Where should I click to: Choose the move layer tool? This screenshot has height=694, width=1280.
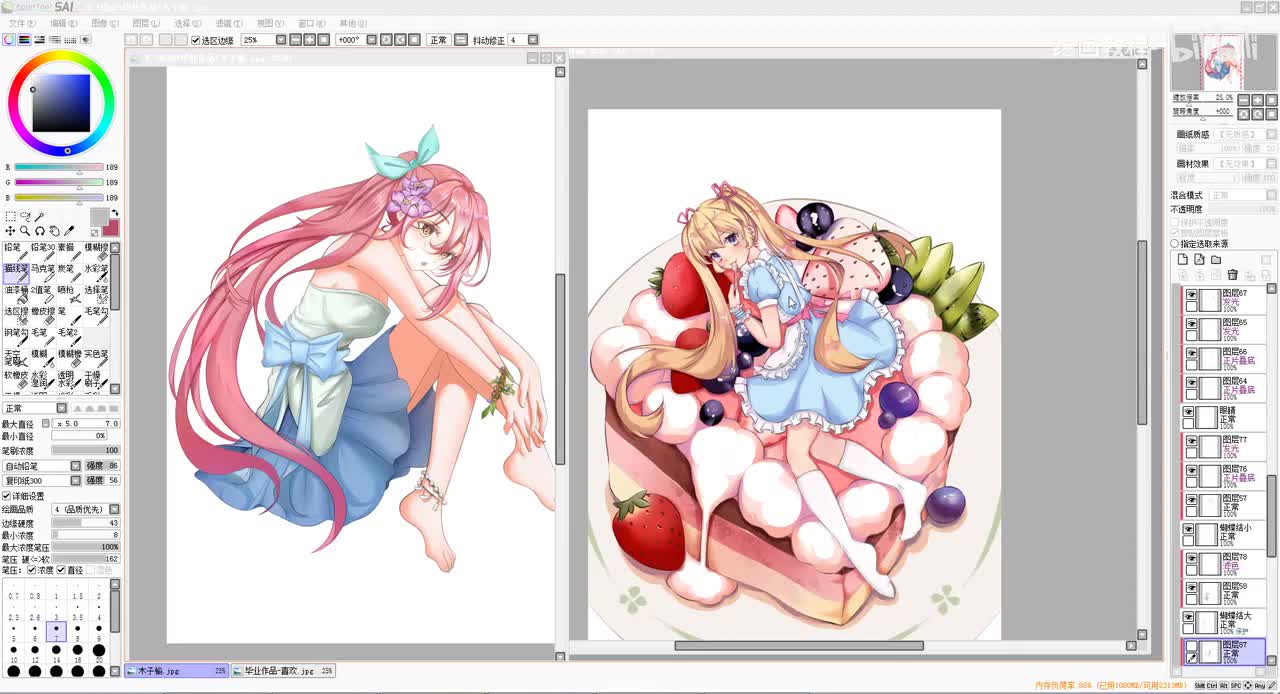10,231
